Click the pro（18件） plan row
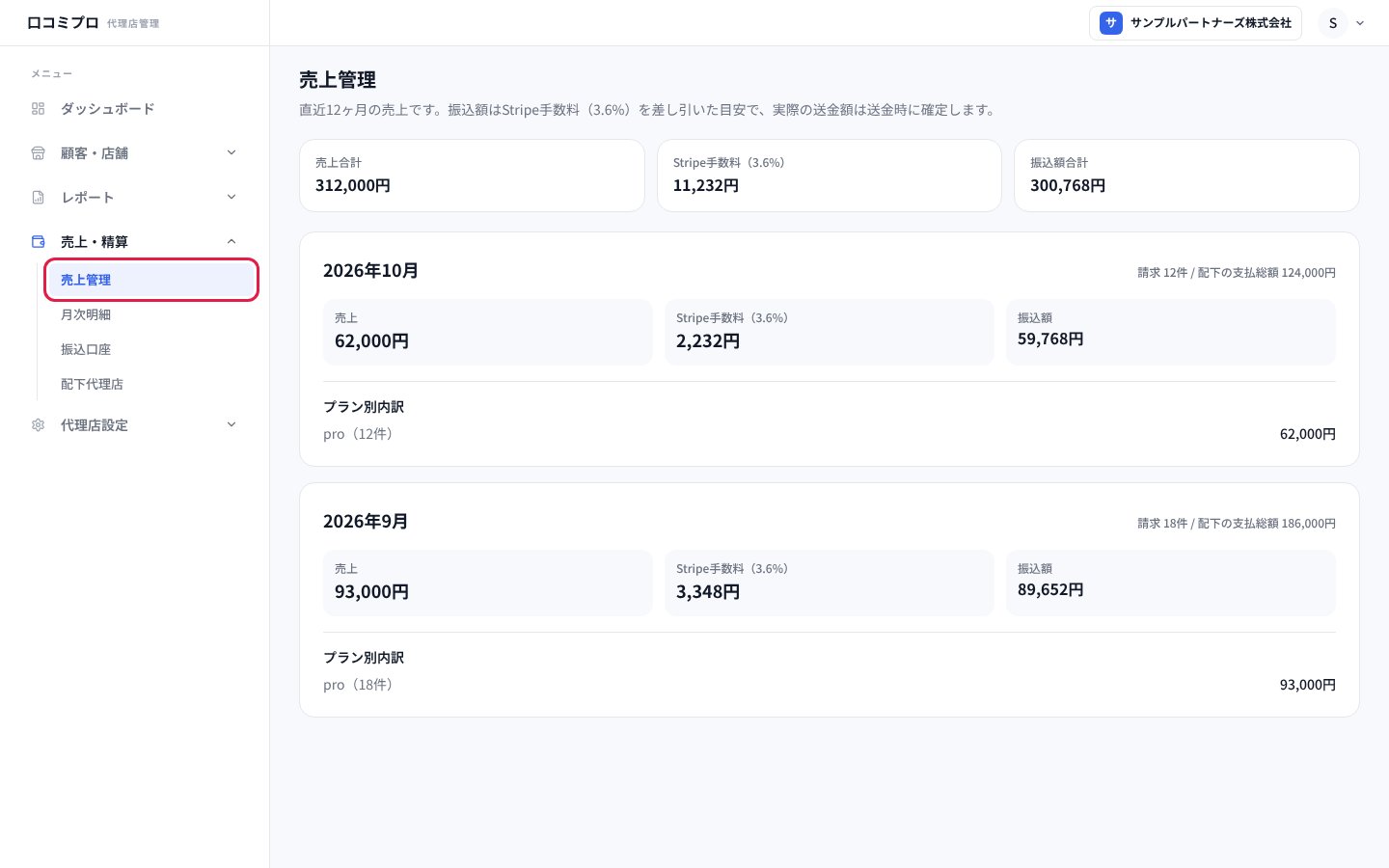The width and height of the screenshot is (1389, 868). click(830, 685)
